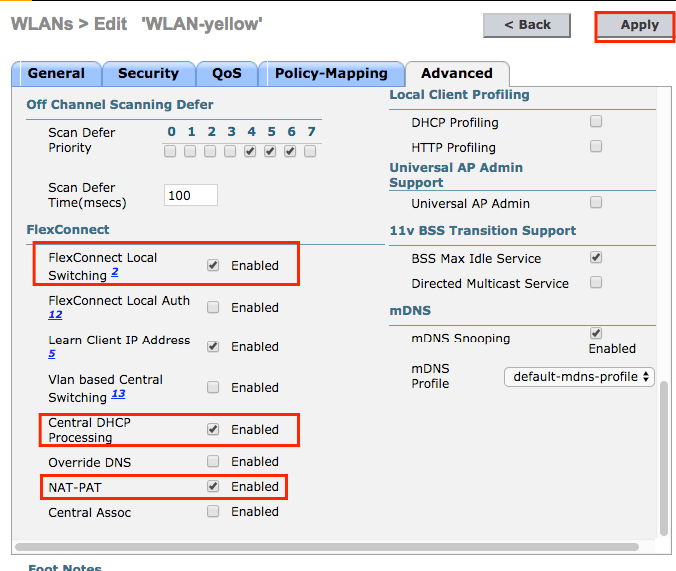Enable Directed Multicast Service checkbox
This screenshot has height=571, width=676.
[596, 282]
